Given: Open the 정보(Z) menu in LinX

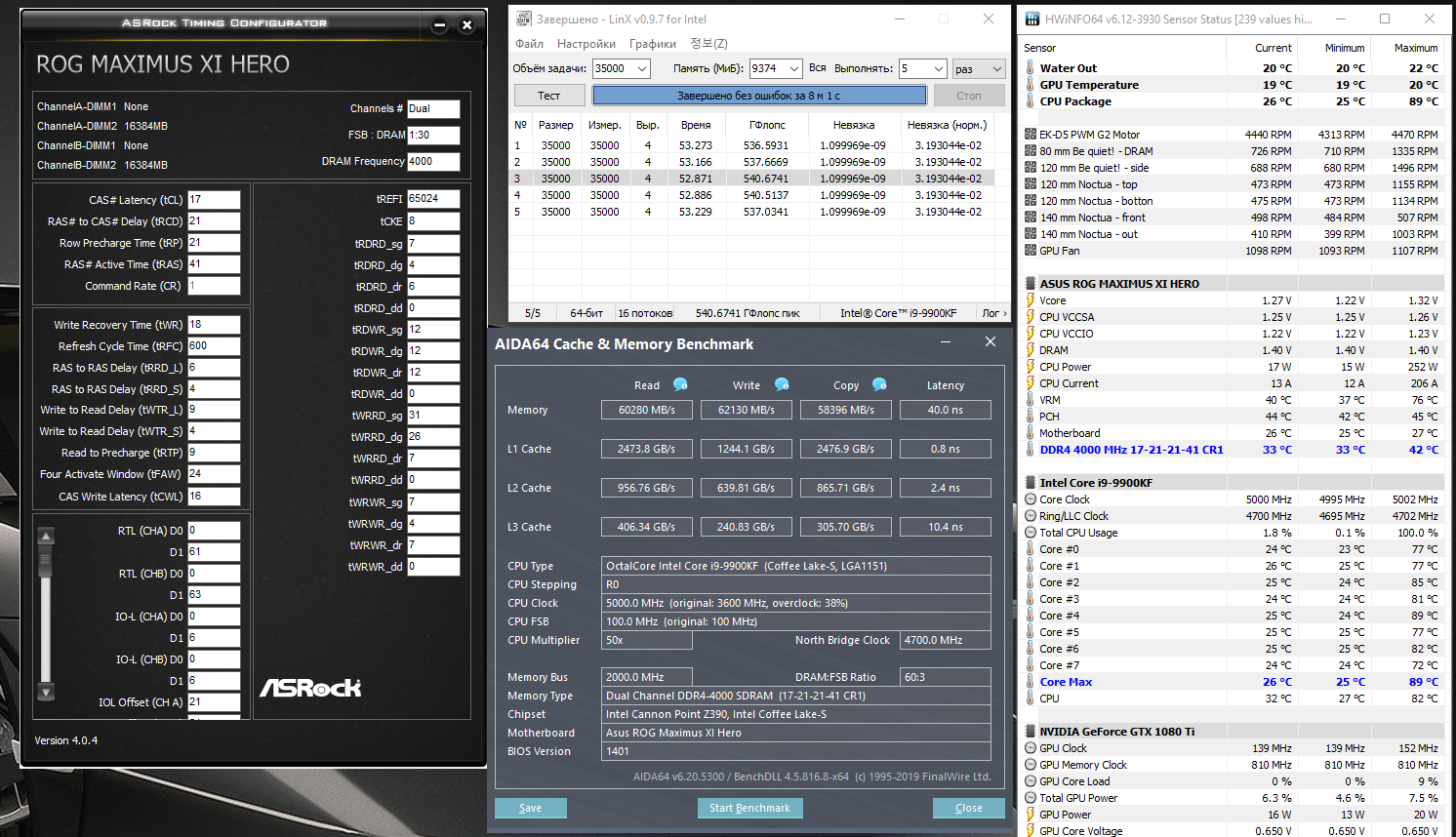Looking at the screenshot, I should click(708, 44).
